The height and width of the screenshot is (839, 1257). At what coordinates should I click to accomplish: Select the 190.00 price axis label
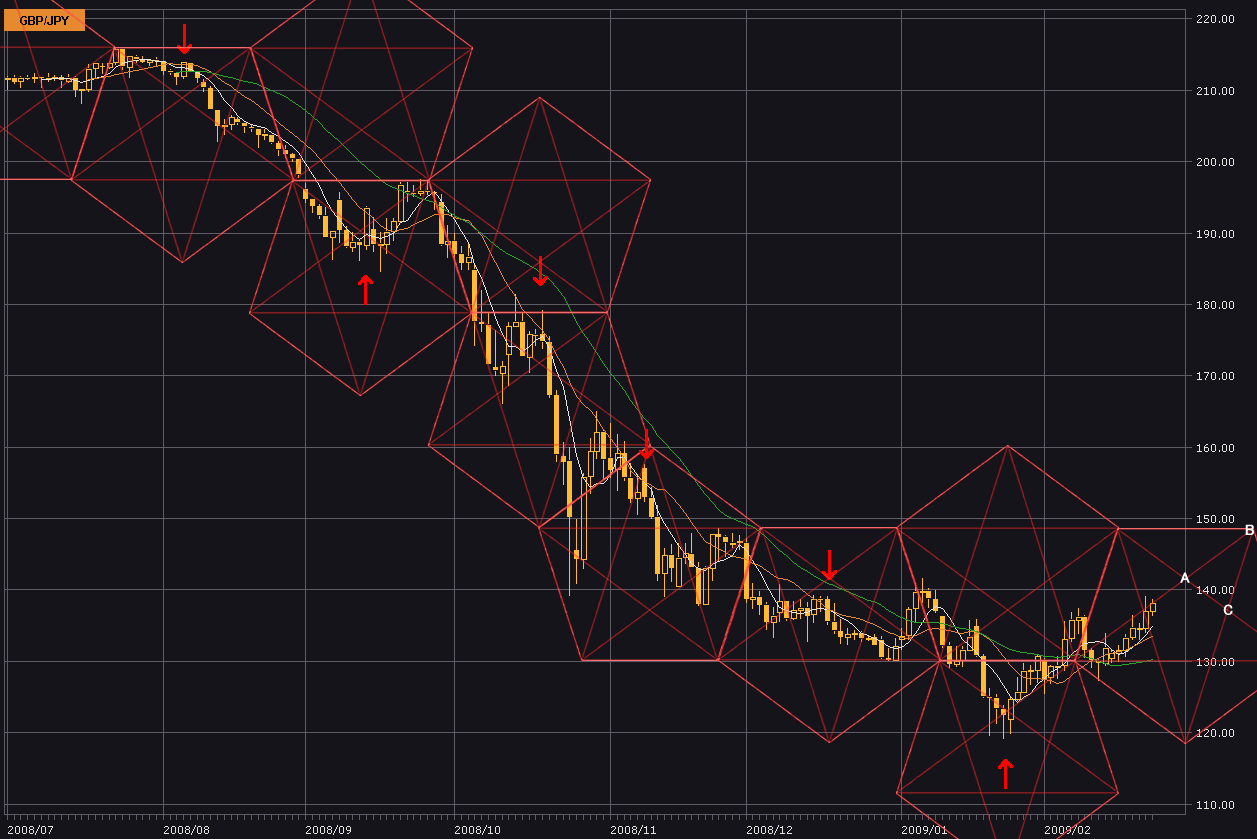tap(1214, 234)
